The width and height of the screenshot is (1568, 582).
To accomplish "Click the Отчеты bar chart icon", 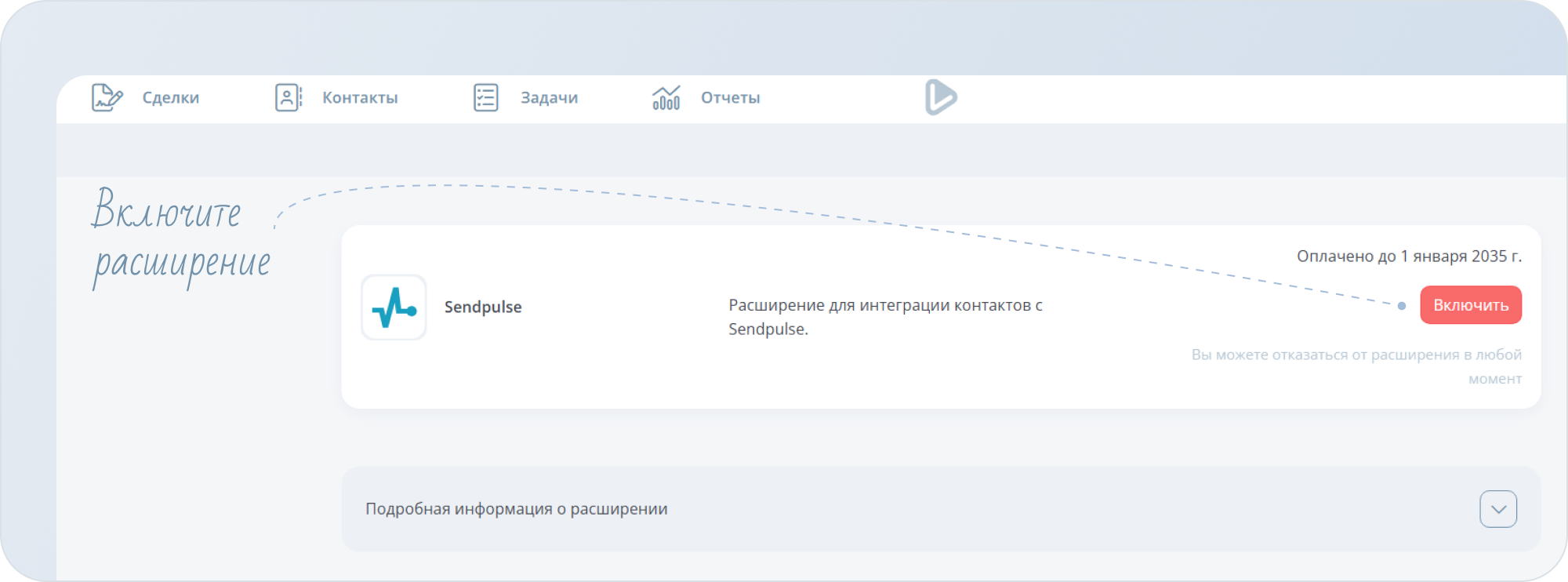I will click(x=666, y=98).
